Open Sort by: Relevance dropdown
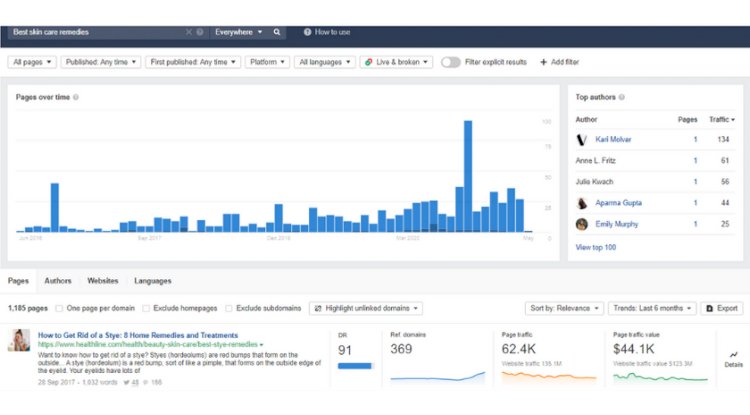Image resolution: width=750 pixels, height=415 pixels. point(564,308)
